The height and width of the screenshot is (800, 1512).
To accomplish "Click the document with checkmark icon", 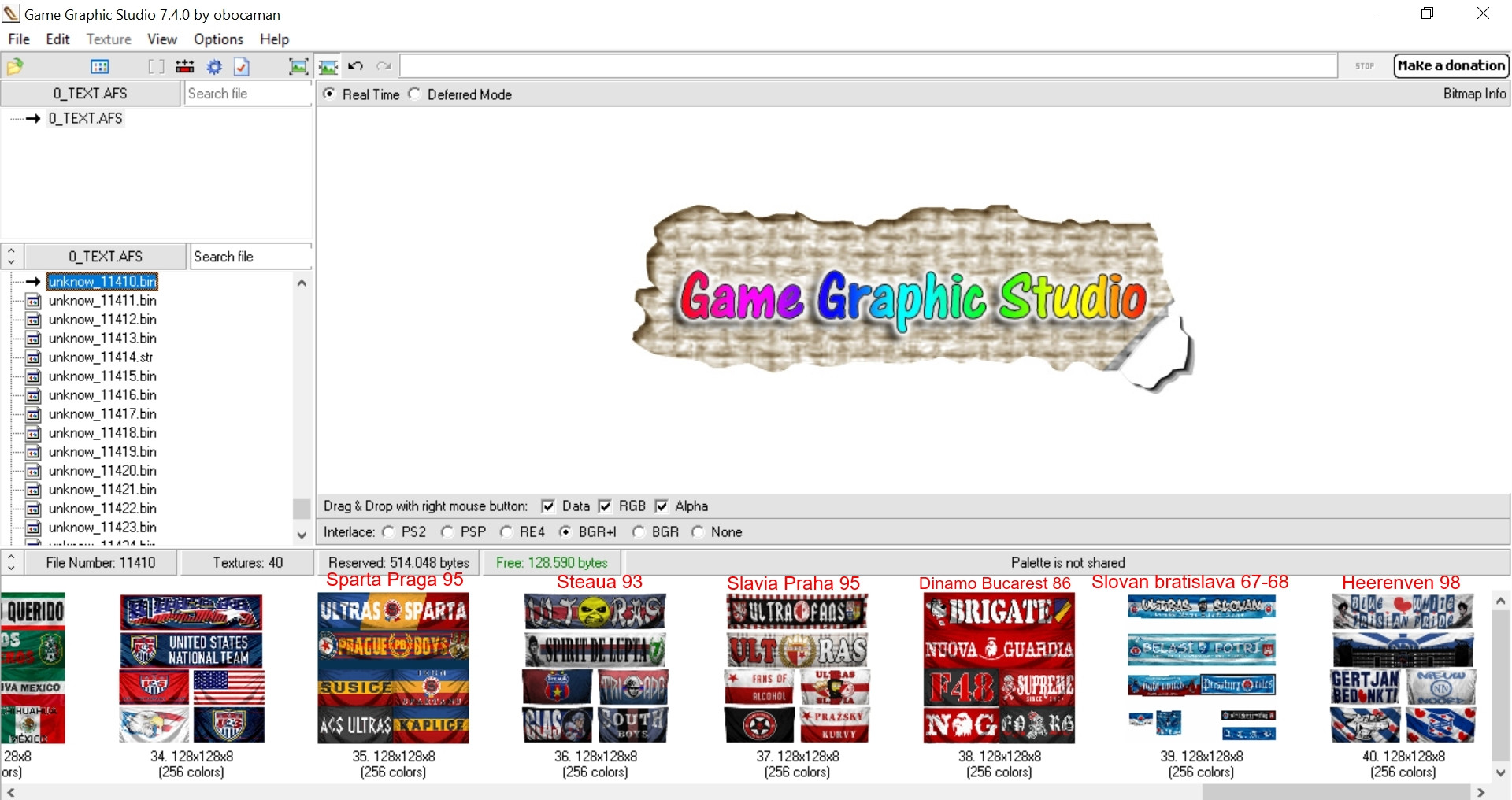I will pos(242,67).
